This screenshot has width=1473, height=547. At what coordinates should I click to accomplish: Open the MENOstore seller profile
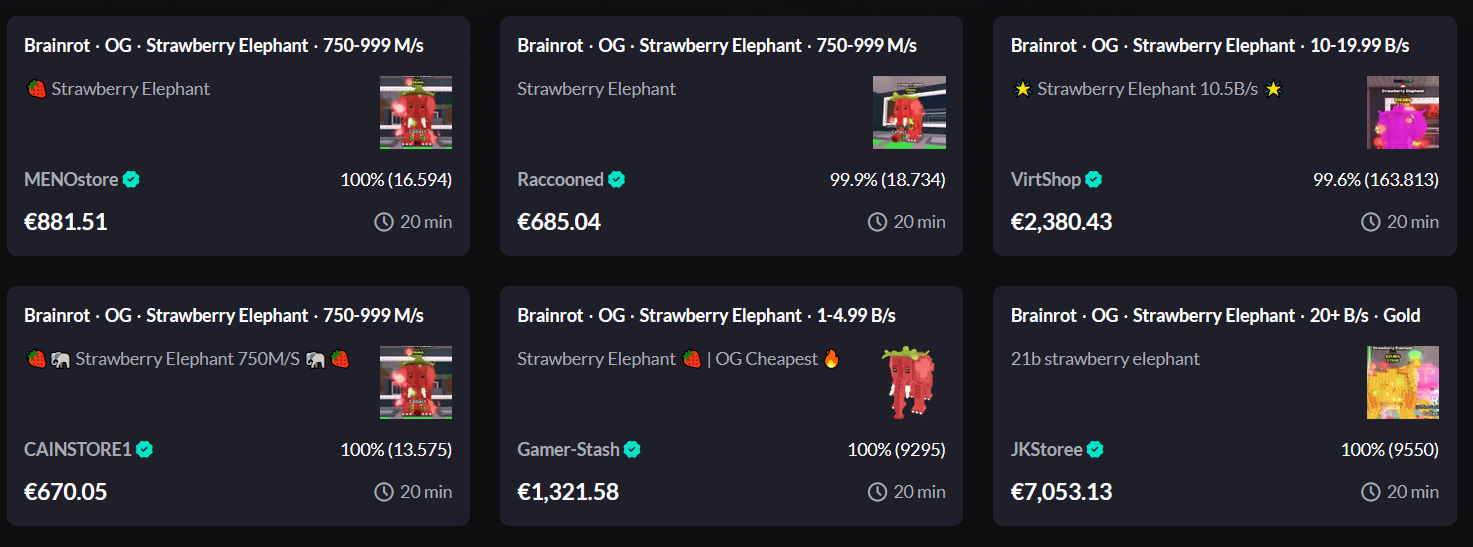71,180
